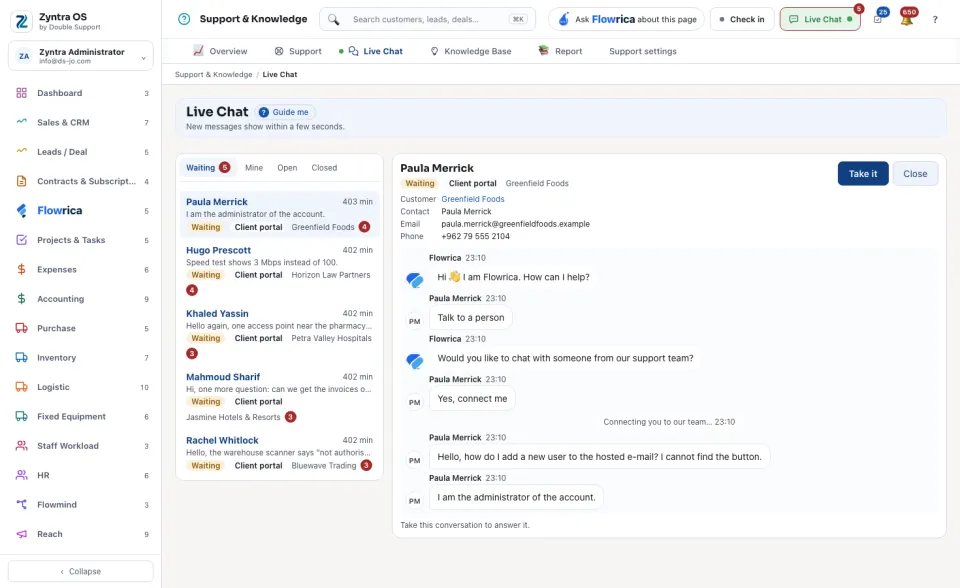This screenshot has width=960, height=588.
Task: Open Mahmoud Sharif conversation
Action: tap(279, 397)
